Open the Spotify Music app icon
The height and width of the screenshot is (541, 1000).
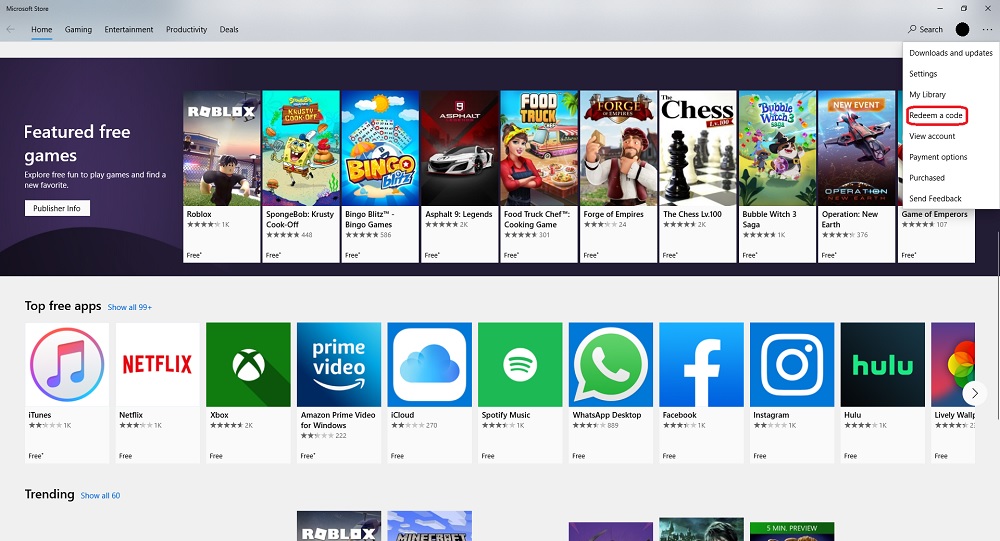520,364
